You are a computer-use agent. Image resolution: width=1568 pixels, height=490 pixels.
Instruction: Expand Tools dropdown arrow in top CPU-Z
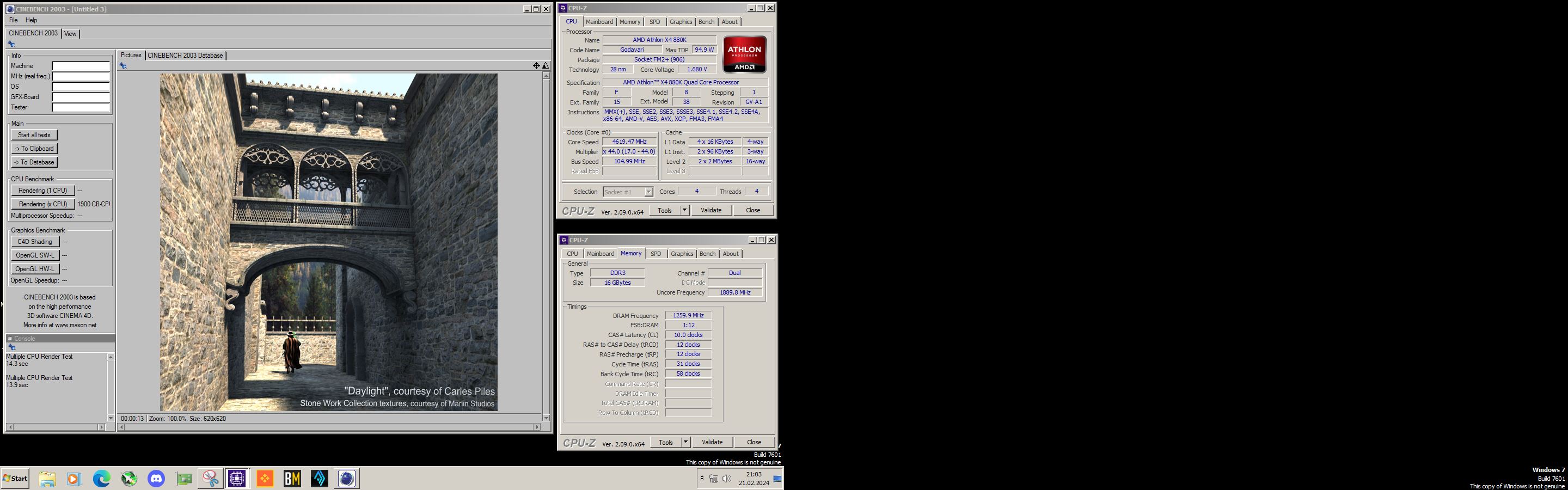(x=684, y=210)
